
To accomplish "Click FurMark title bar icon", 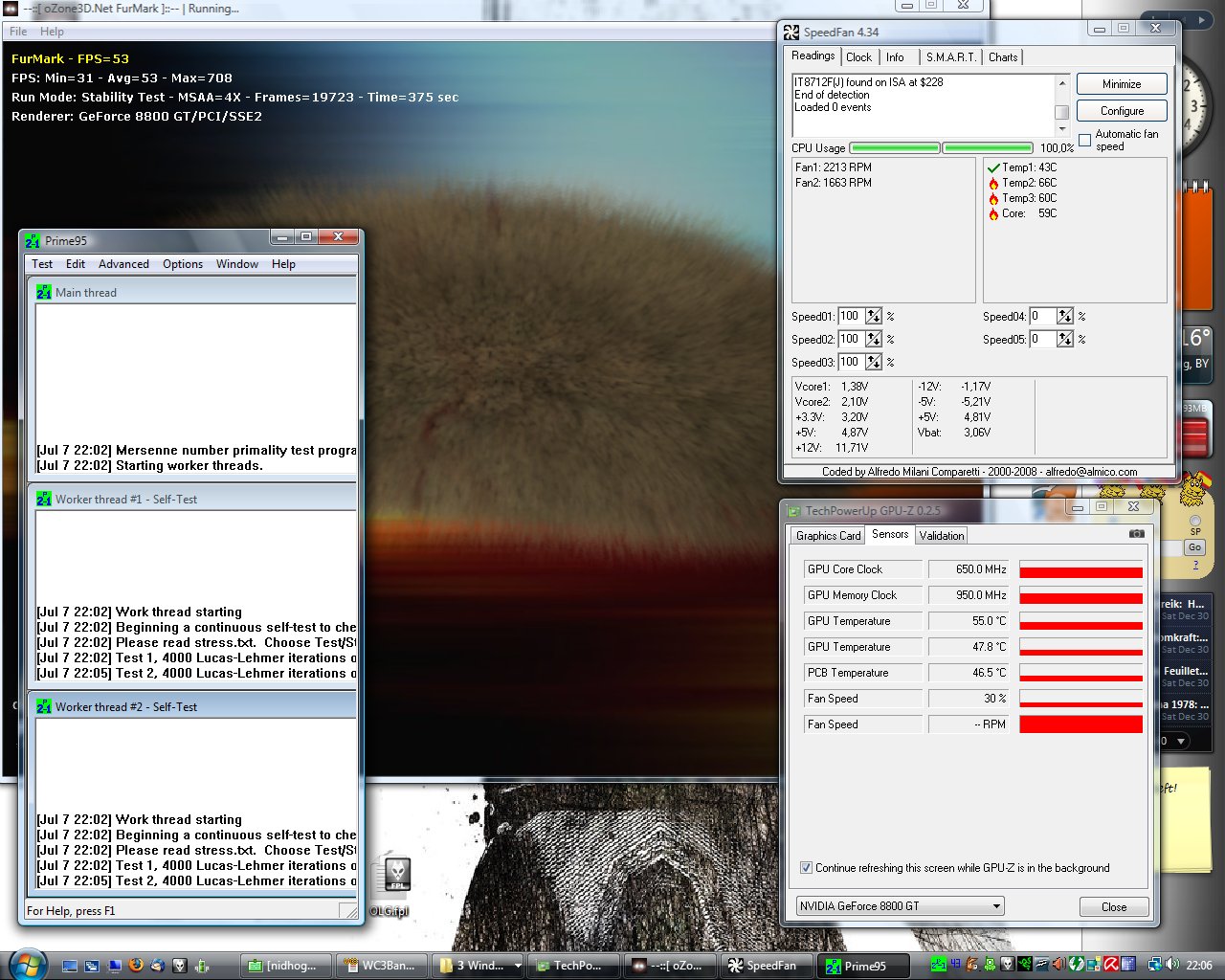I will pos(11,9).
